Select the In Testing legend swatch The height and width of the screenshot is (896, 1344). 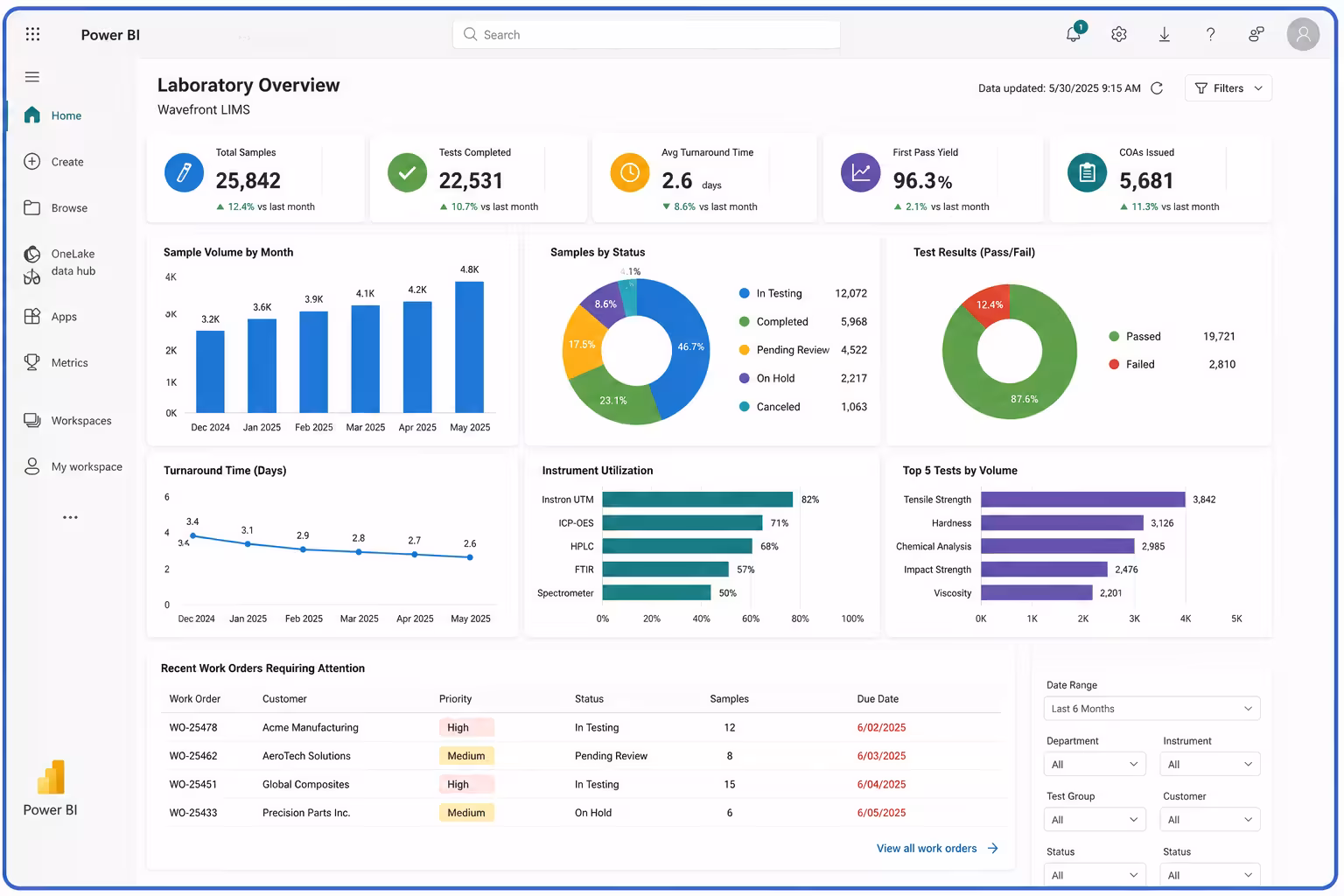744,293
